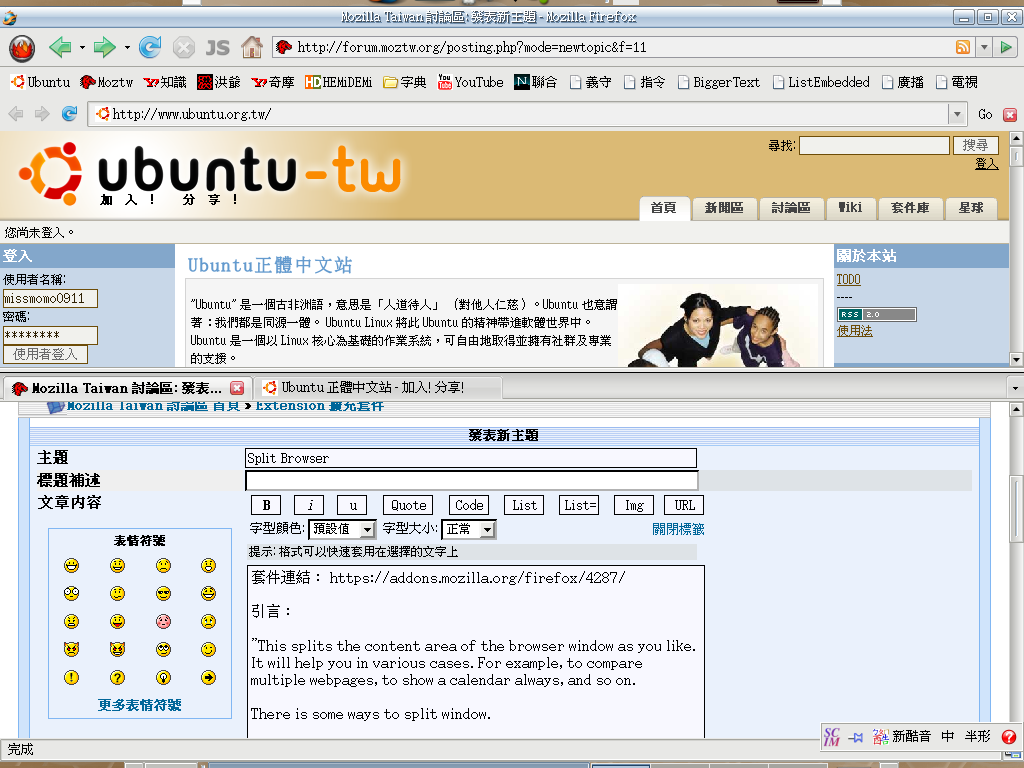The height and width of the screenshot is (768, 1024).
Task: Toggle 半形 half-width character mode
Action: (978, 737)
